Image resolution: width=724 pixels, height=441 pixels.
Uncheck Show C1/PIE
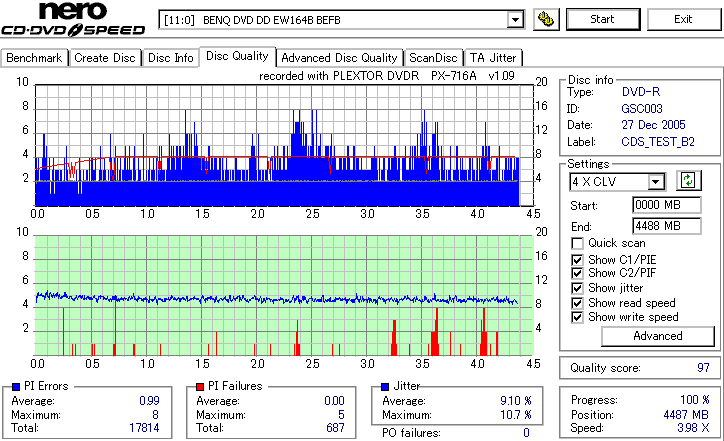point(577,260)
